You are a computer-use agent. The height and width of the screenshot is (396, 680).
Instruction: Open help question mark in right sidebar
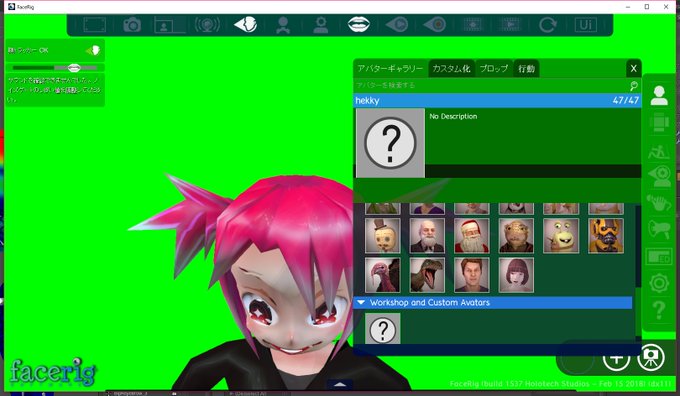coord(659,310)
